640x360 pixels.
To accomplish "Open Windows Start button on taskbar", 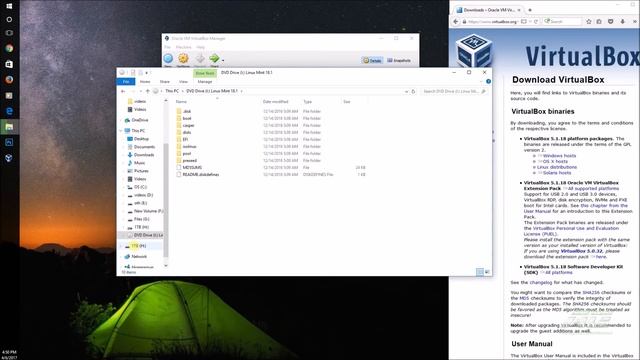I will [9, 6].
